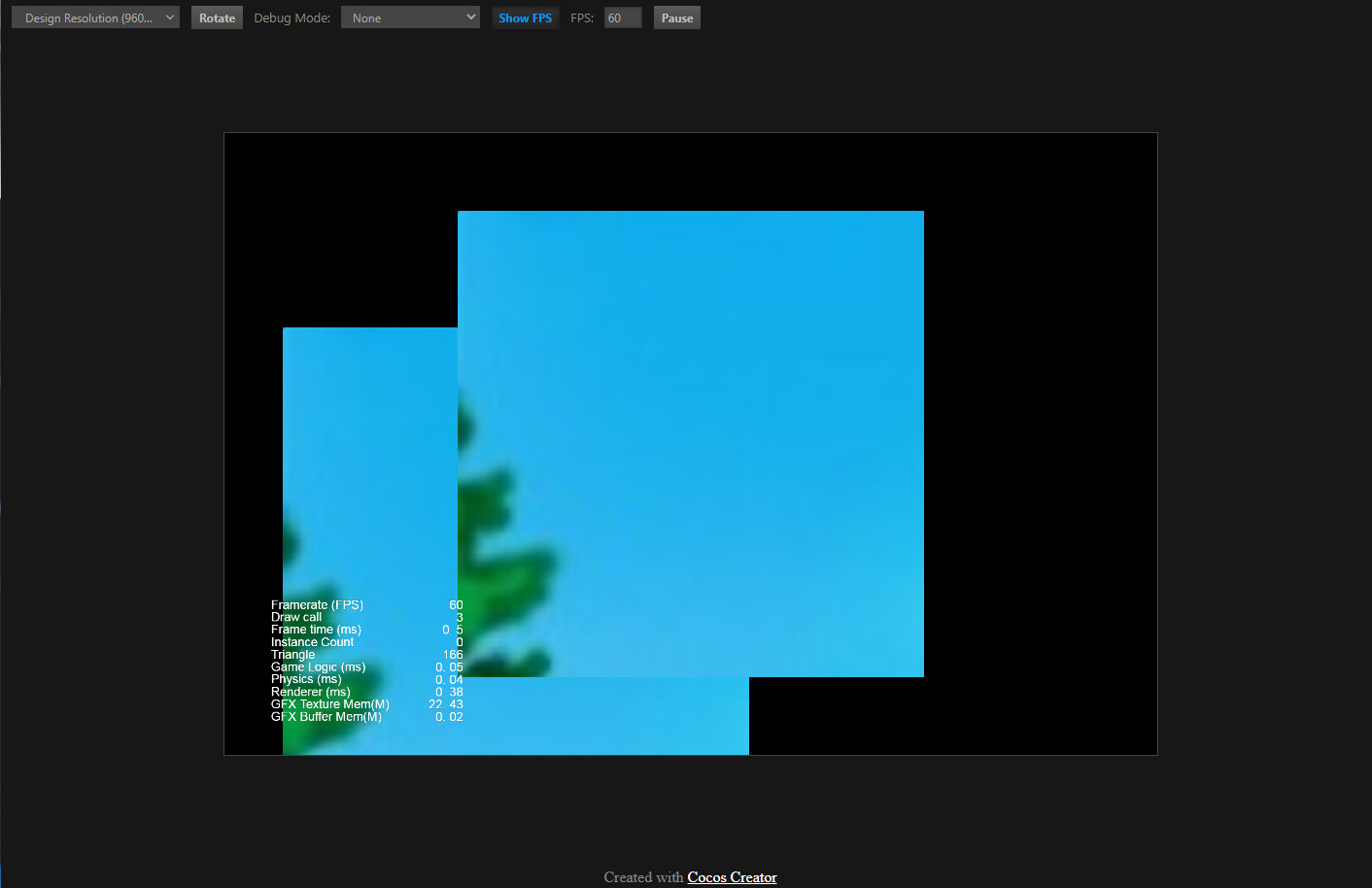Click the FPS value input field
The width and height of the screenshot is (1372, 888).
[x=622, y=17]
